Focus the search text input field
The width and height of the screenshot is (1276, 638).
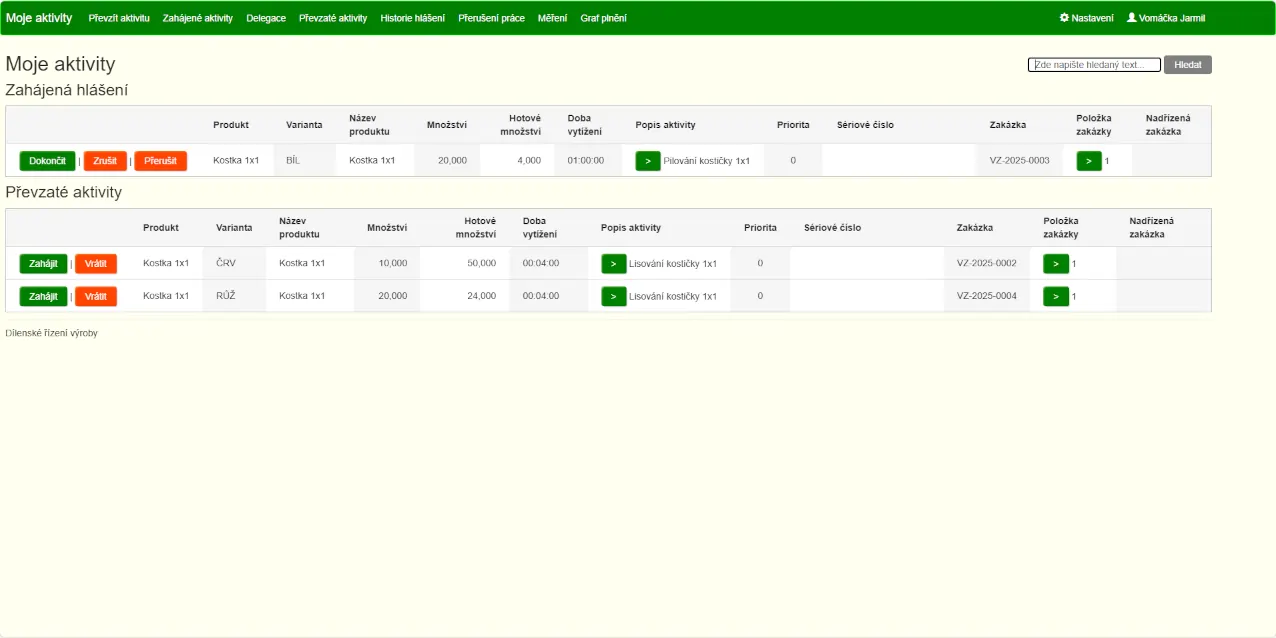pyautogui.click(x=1094, y=65)
